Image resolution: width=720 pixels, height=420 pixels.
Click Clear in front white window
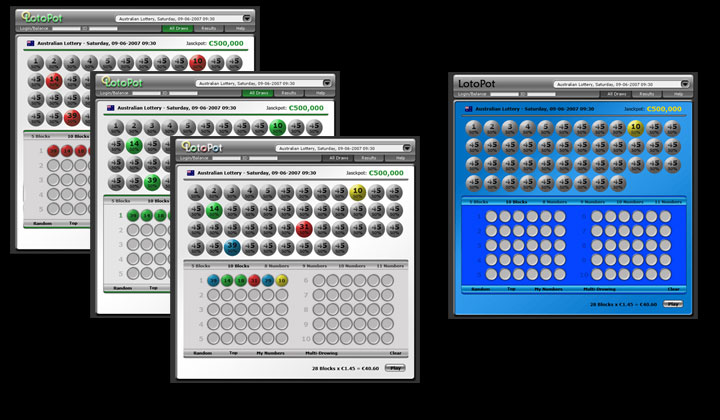click(395, 353)
